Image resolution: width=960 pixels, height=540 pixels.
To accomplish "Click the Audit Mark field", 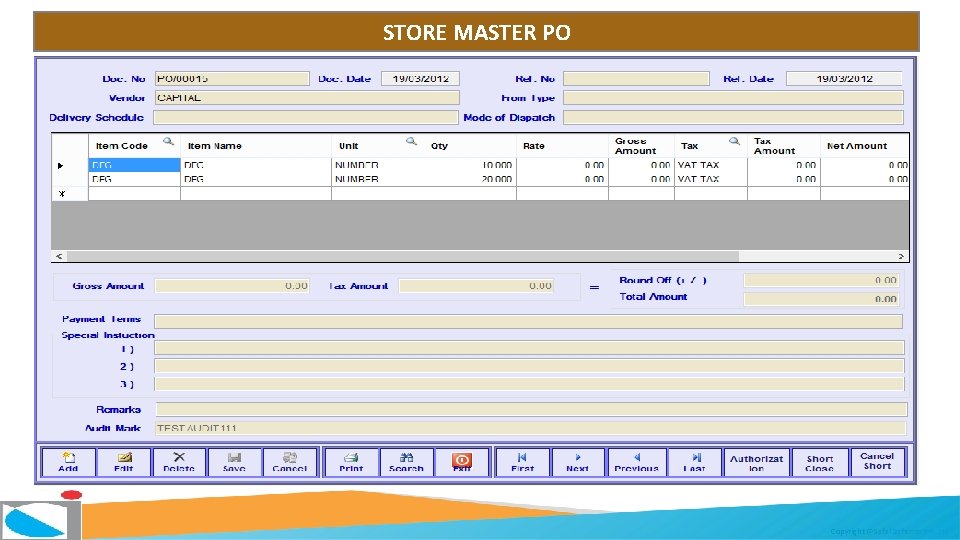I will point(531,428).
